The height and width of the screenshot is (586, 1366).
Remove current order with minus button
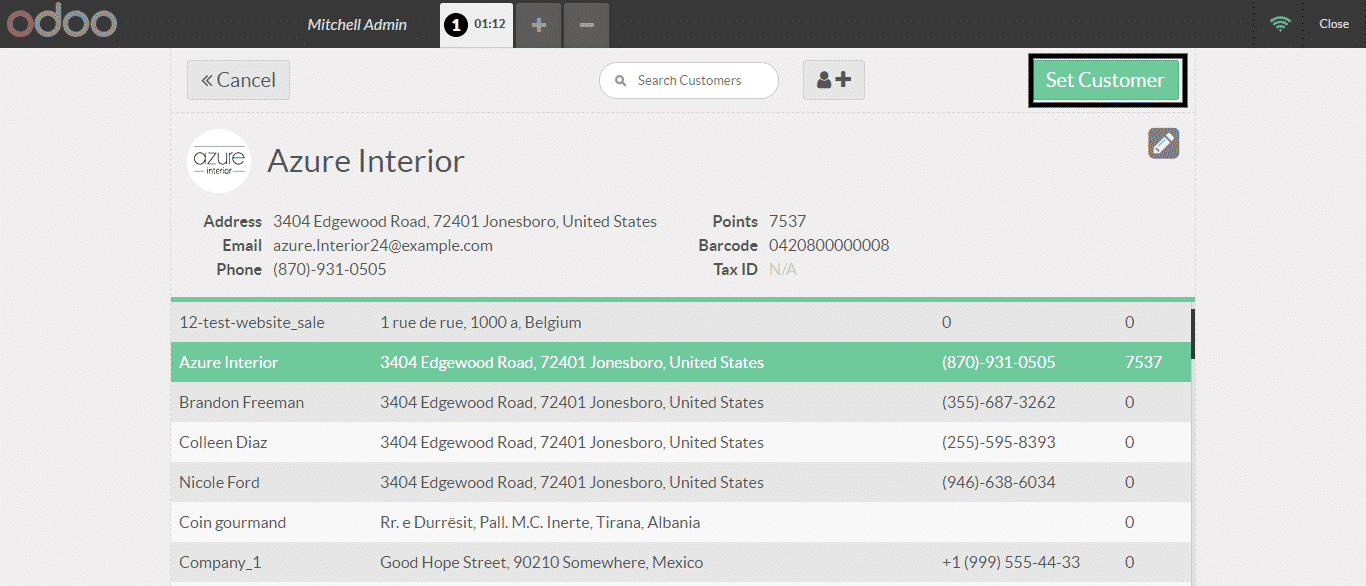coord(586,24)
